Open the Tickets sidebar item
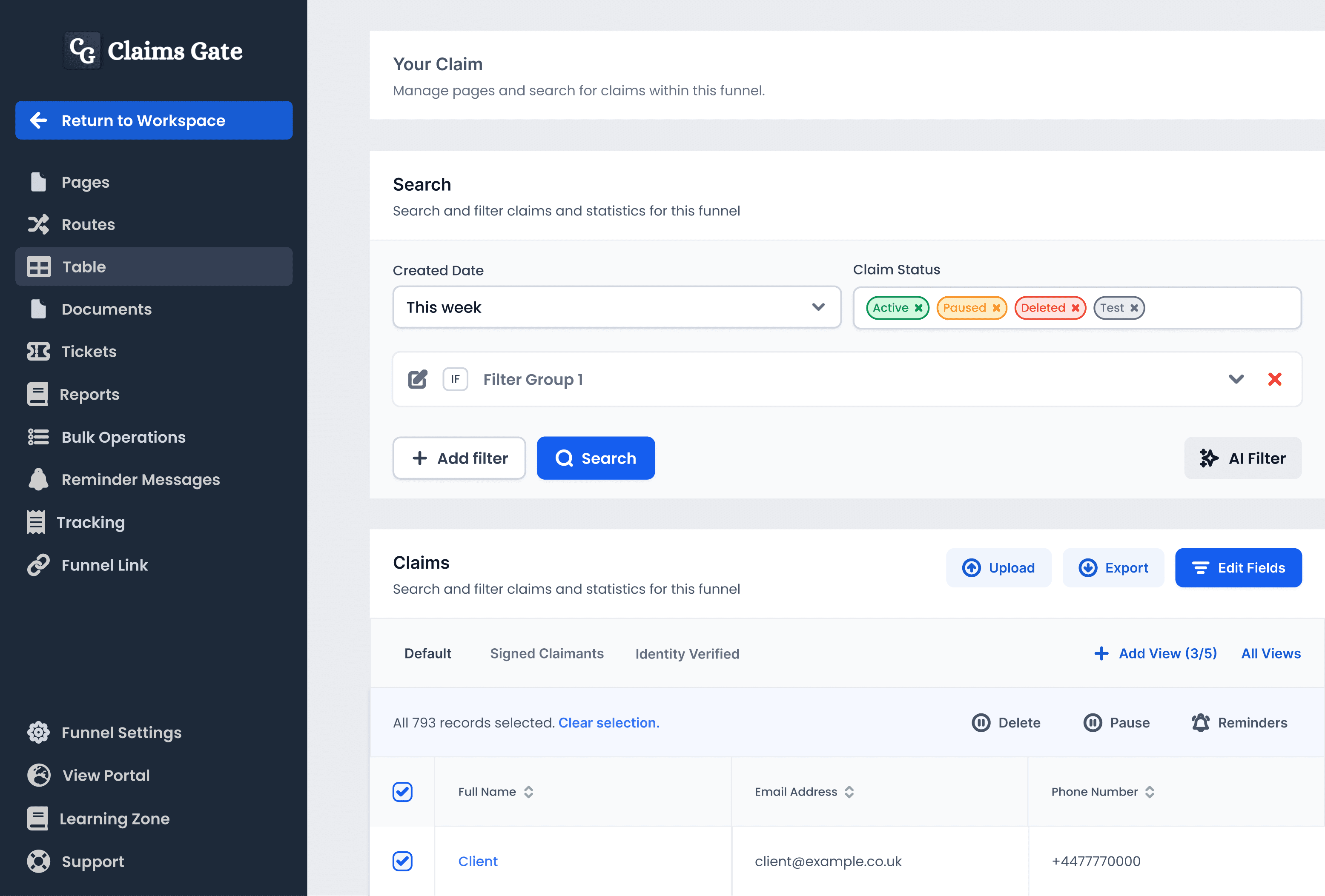Viewport: 1325px width, 896px height. (89, 352)
